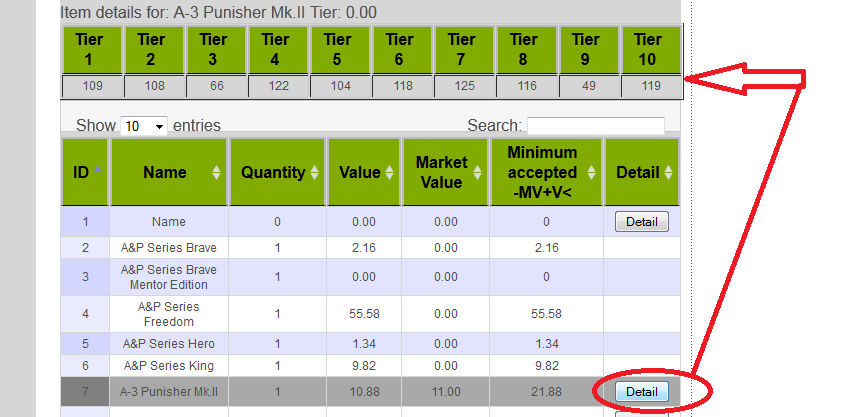Click Tier 7 count value 125
Image resolution: width=849 pixels, height=417 pixels.
click(x=464, y=86)
